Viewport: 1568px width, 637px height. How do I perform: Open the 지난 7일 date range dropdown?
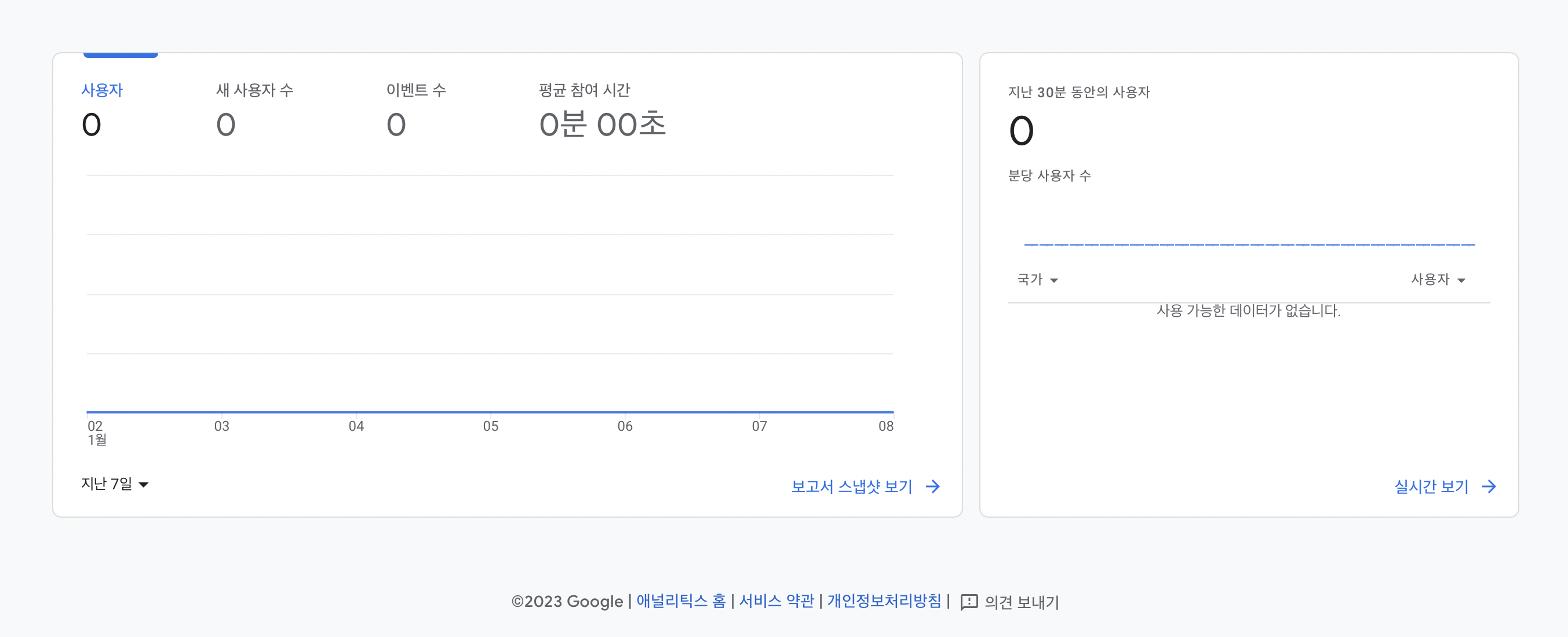point(107,484)
